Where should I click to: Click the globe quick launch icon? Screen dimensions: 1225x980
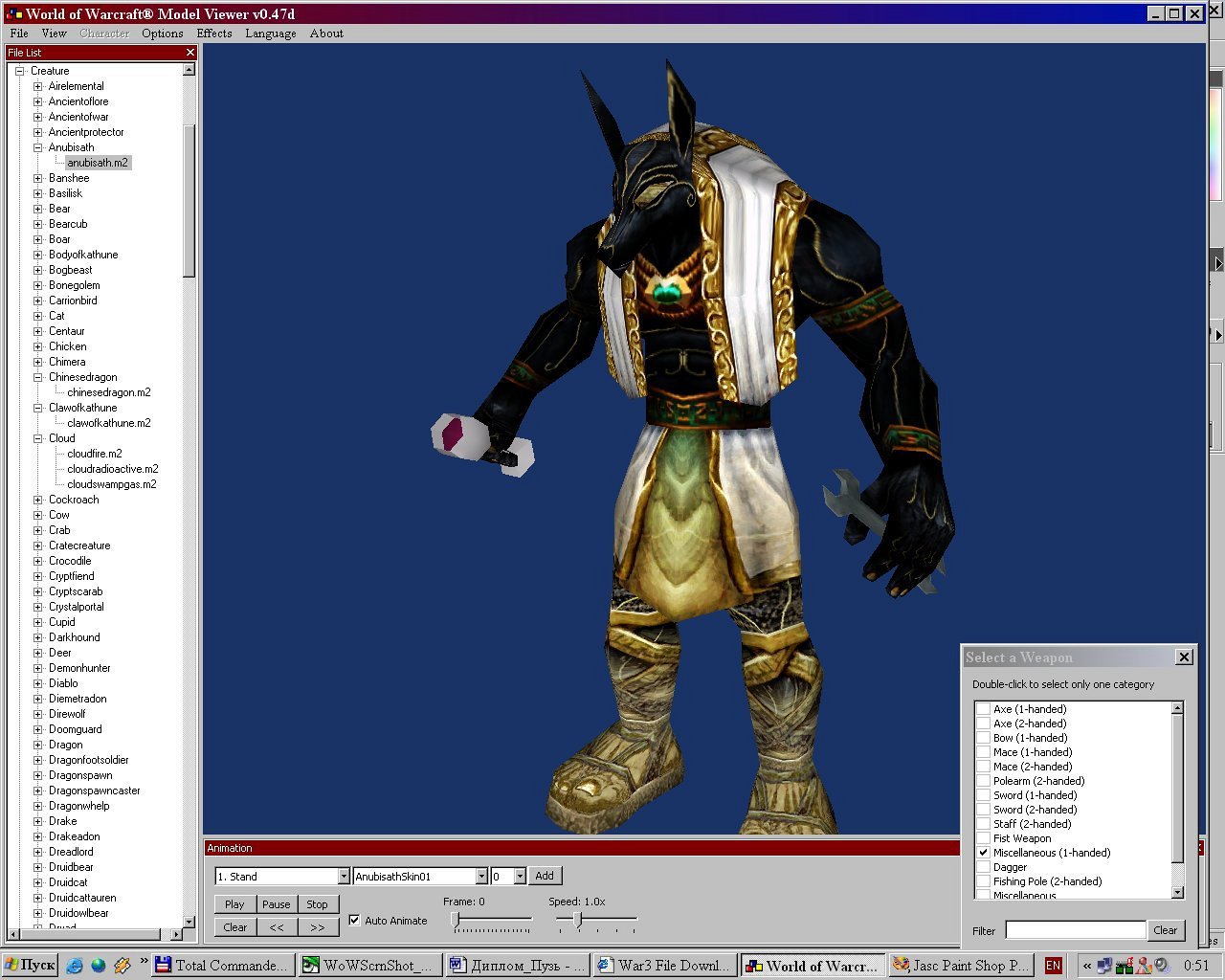coord(99,966)
